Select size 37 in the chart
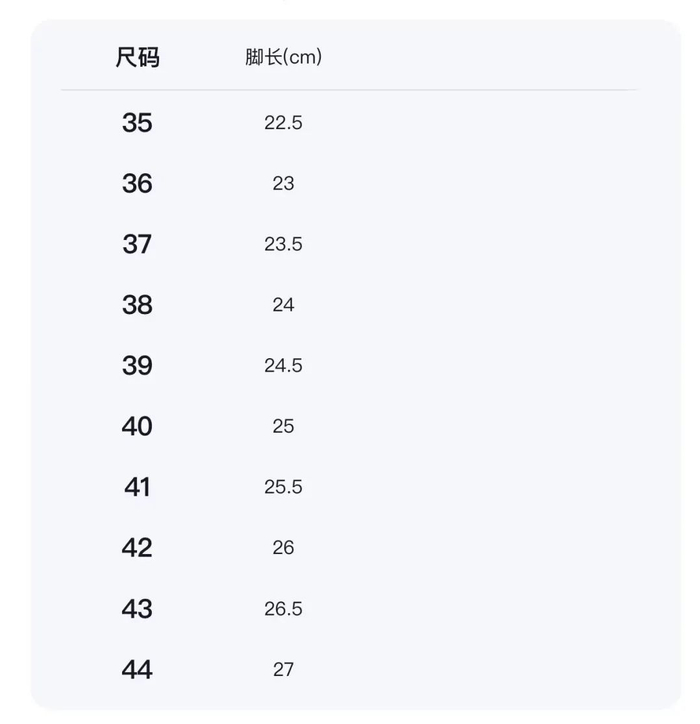The height and width of the screenshot is (724, 700). tap(137, 244)
